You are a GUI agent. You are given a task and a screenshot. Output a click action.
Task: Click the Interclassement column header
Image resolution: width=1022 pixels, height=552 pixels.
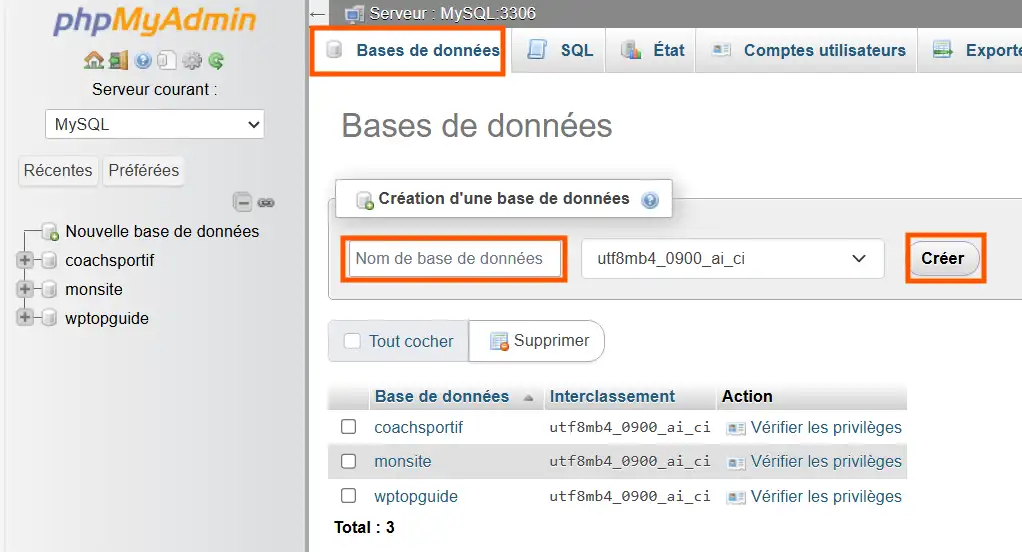pos(612,396)
